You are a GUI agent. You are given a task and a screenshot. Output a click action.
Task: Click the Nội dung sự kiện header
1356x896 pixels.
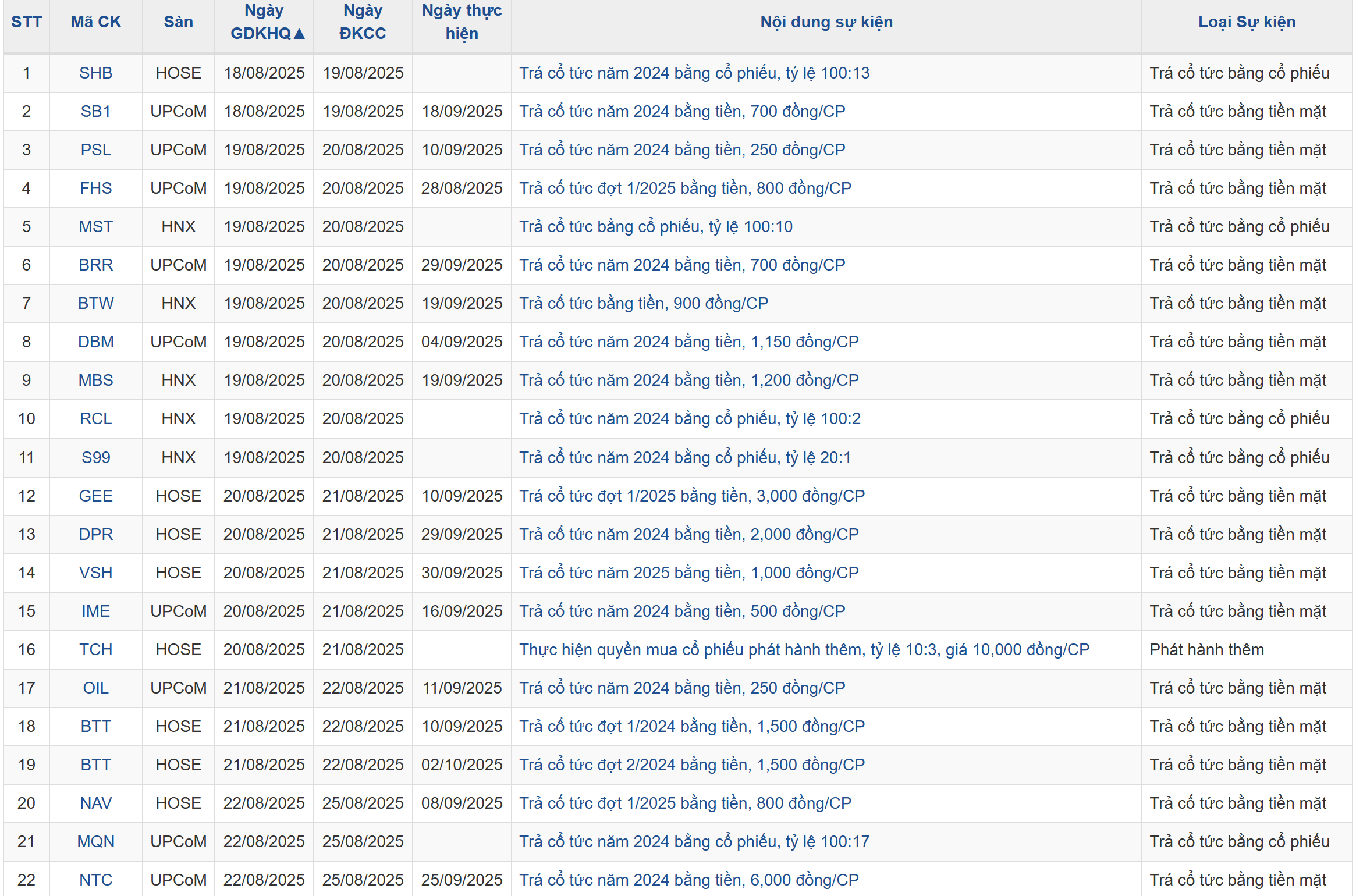tap(826, 22)
